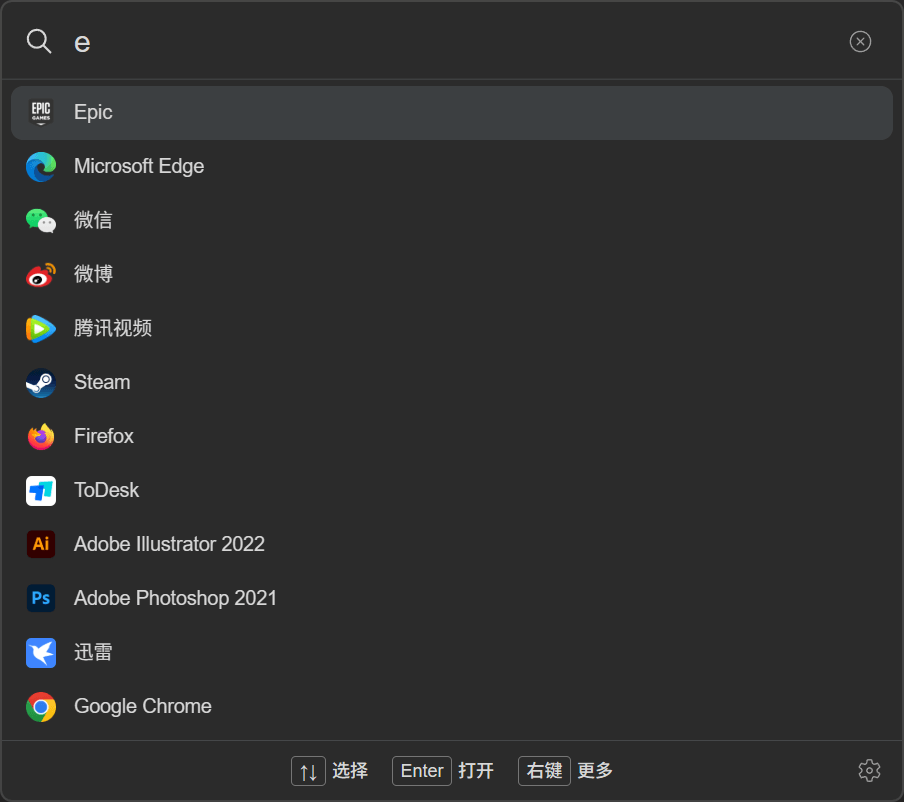
Task: Click the red 微博 Weibo icon
Action: (x=41, y=275)
